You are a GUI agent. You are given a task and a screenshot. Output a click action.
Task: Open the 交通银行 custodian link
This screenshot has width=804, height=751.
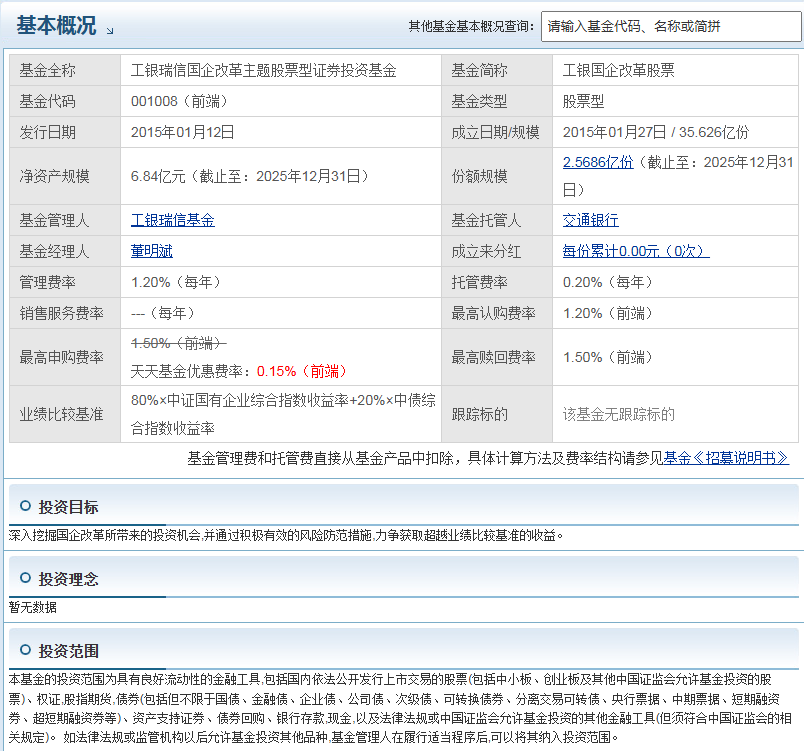coord(591,220)
